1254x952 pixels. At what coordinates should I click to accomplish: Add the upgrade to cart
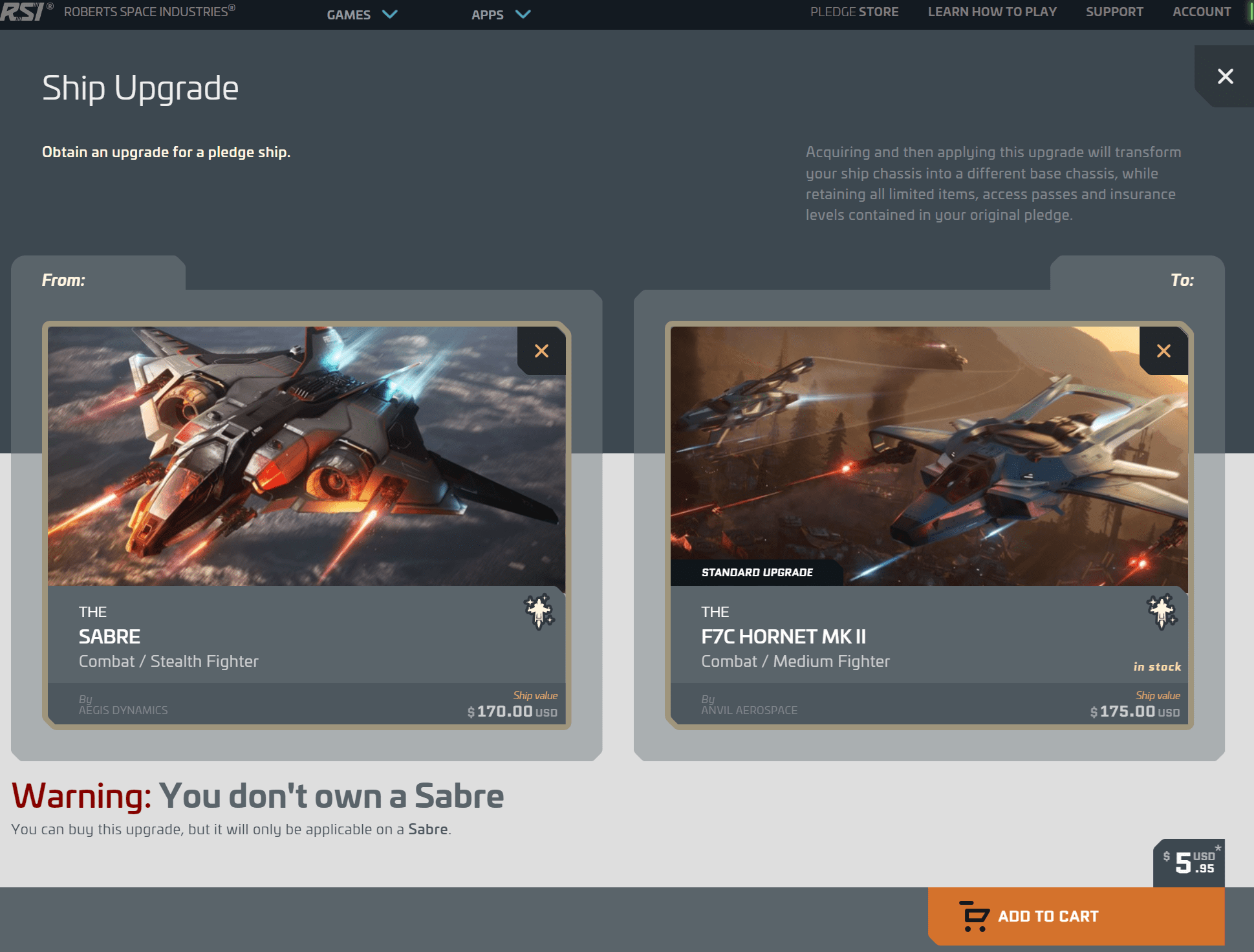(x=1076, y=916)
